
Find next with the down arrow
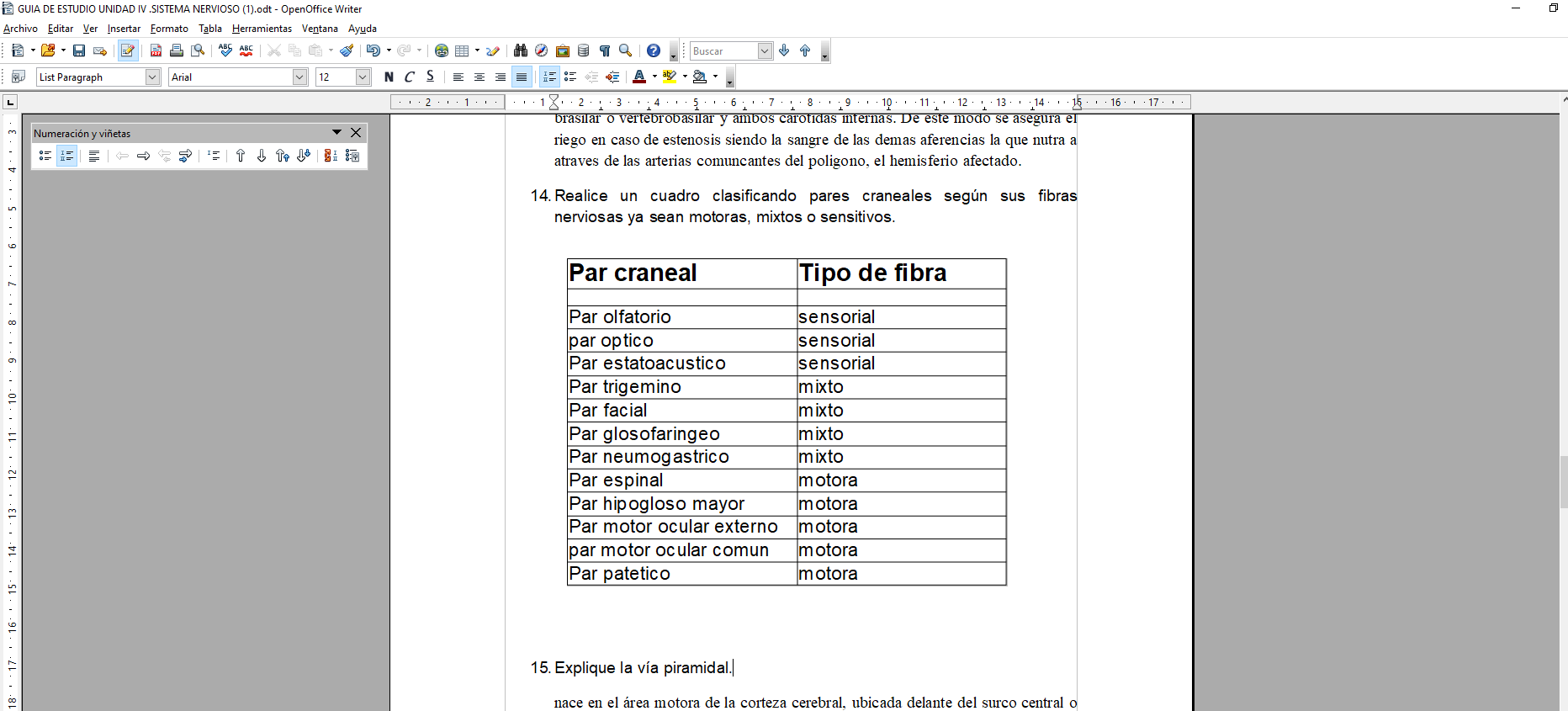click(x=785, y=51)
